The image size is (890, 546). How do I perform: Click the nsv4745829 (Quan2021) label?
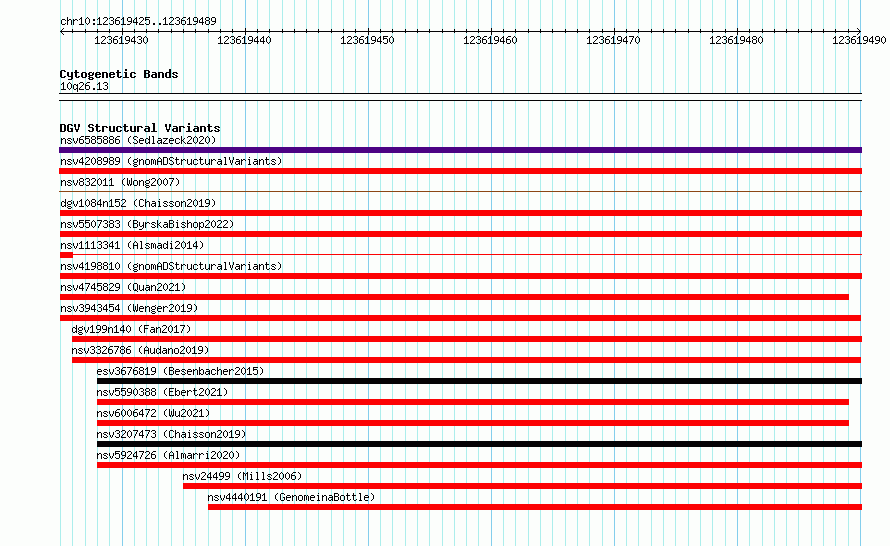tap(123, 287)
